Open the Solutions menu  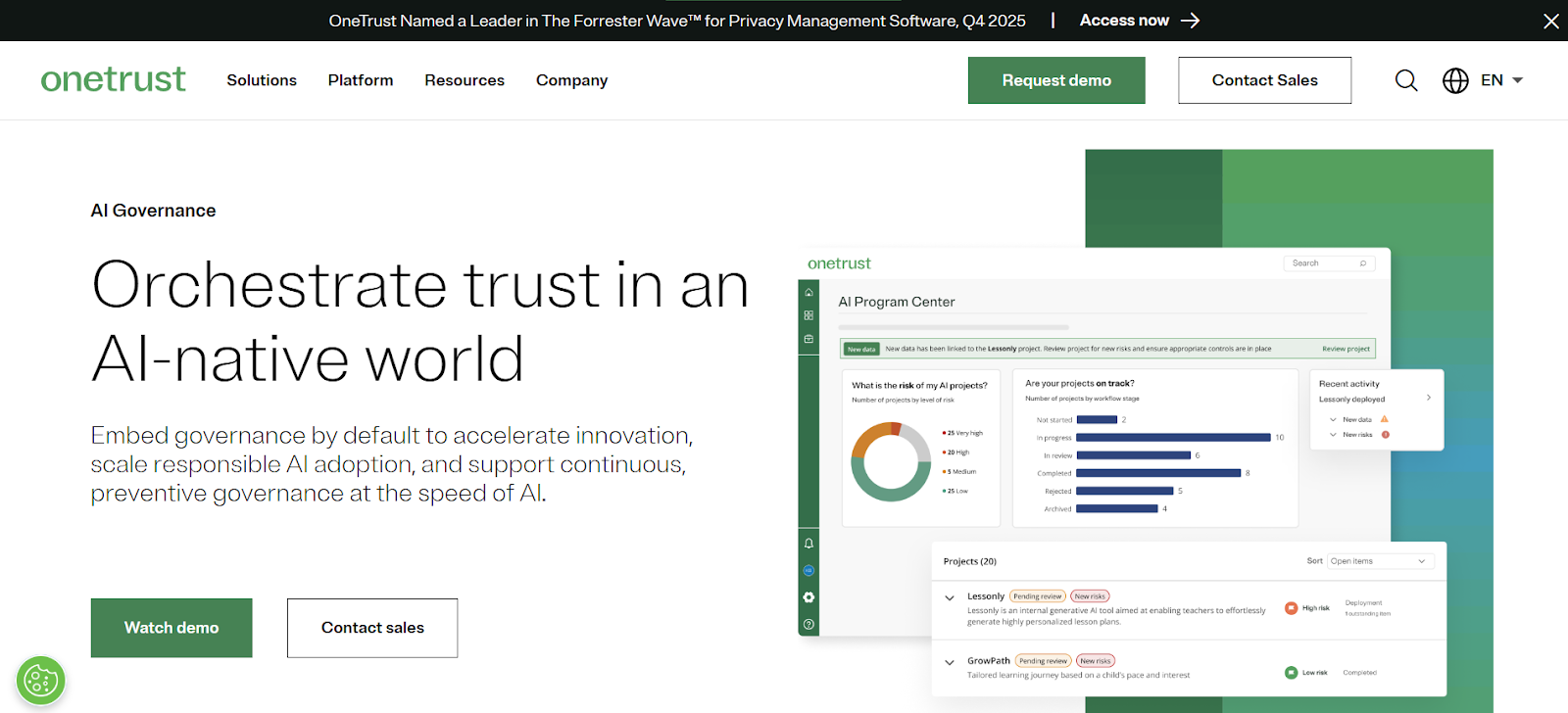pos(262,80)
